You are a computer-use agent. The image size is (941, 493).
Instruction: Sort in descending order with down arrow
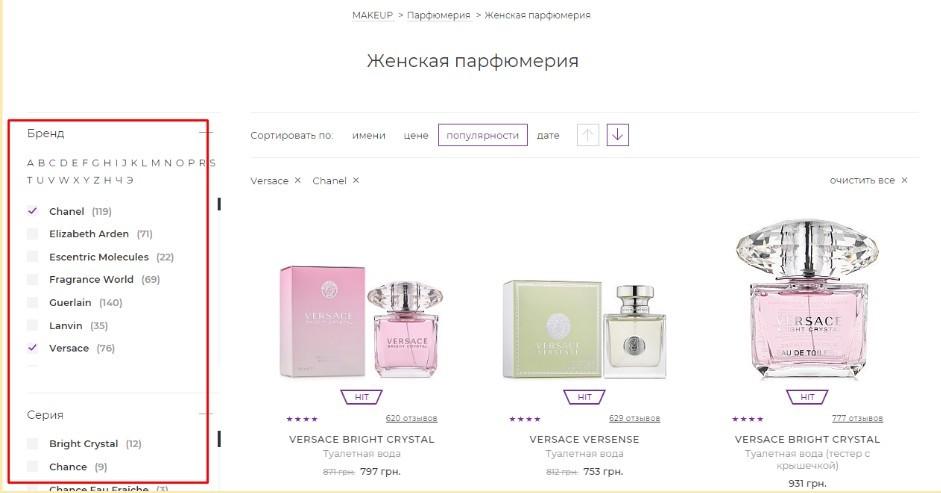[618, 135]
